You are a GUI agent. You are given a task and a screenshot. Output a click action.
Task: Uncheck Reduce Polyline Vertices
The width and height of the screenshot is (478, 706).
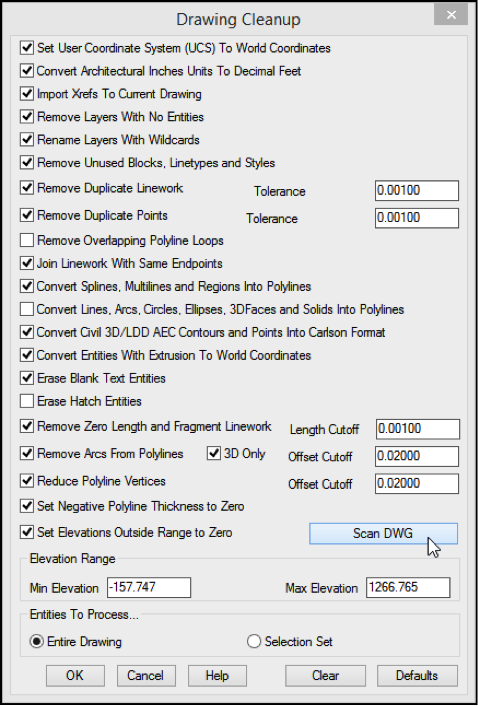click(x=27, y=481)
